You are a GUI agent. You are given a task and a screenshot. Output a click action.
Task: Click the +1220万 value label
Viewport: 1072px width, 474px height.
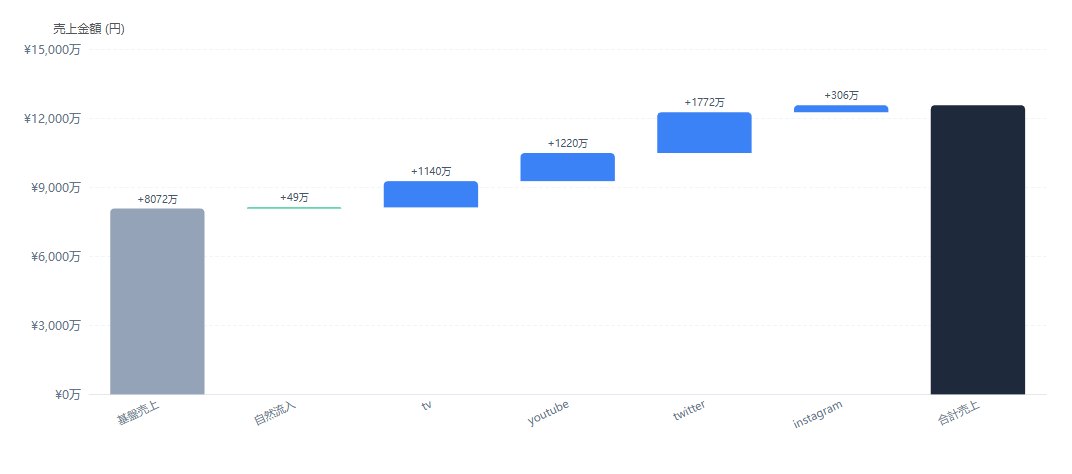(x=567, y=144)
